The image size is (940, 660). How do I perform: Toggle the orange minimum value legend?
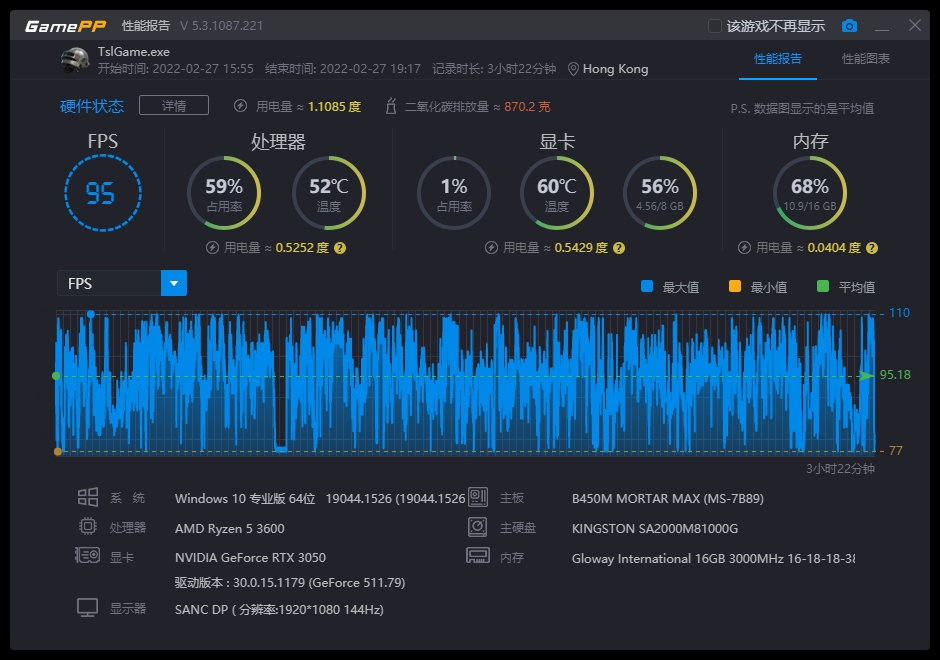tap(735, 287)
